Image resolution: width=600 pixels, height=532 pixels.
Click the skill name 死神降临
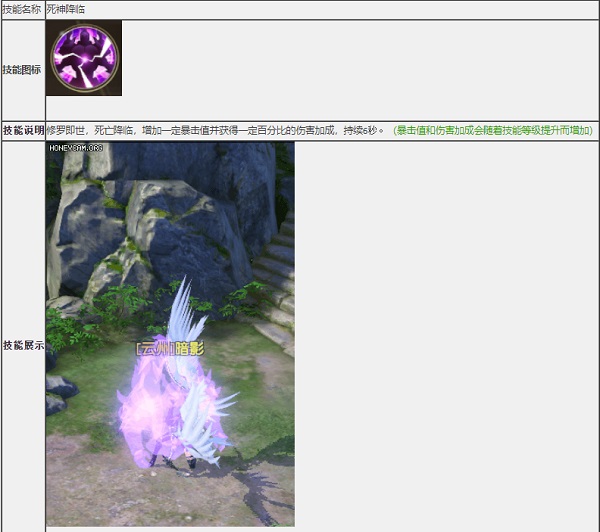point(65,10)
